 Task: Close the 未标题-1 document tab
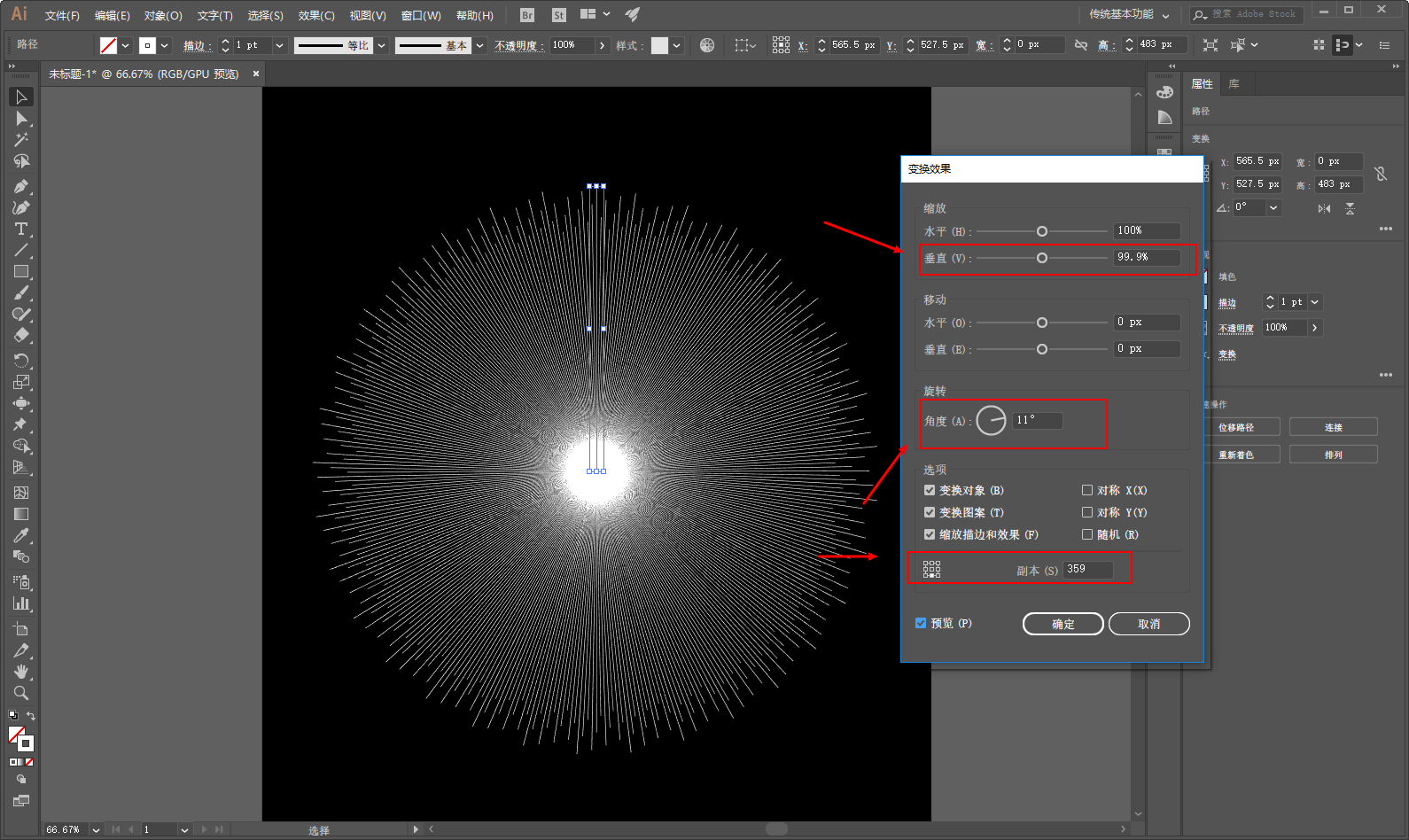click(256, 74)
